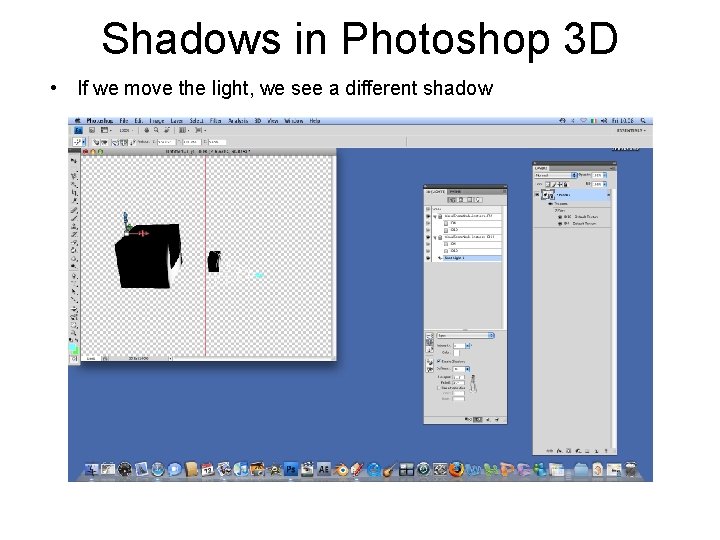Filter 3D panel by whole scene

[452, 200]
